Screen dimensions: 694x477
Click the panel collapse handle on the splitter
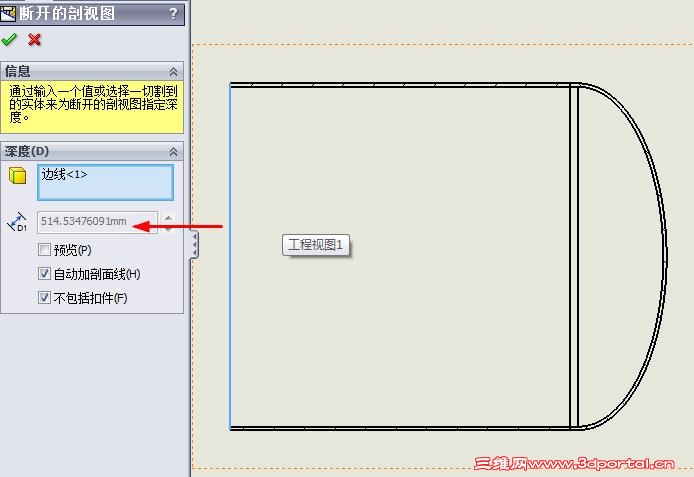[x=194, y=245]
